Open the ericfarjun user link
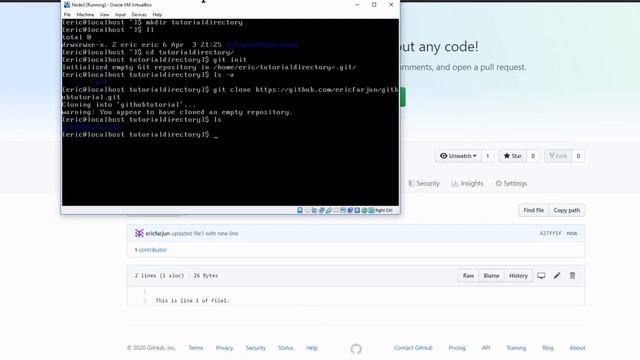Viewport: 640px width, 360px height. [x=158, y=233]
